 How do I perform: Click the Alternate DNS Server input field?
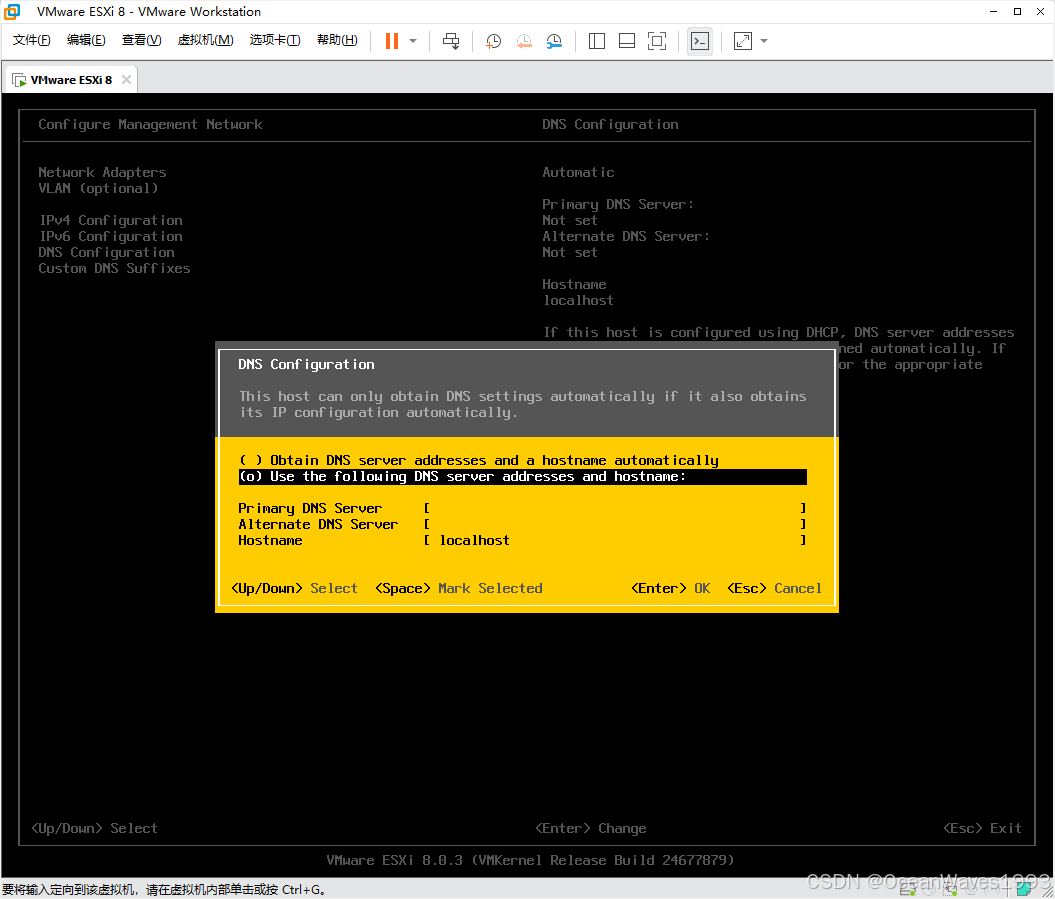[x=615, y=524]
